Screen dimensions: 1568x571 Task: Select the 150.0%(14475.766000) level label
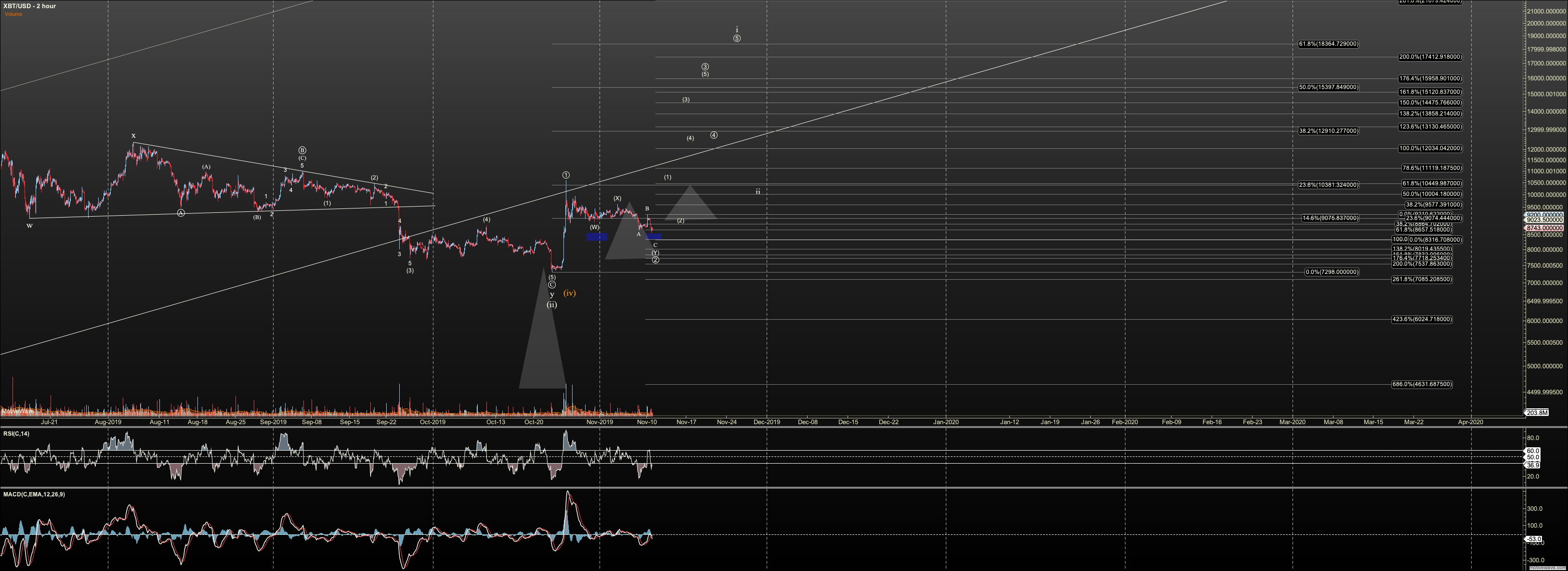[x=1430, y=103]
